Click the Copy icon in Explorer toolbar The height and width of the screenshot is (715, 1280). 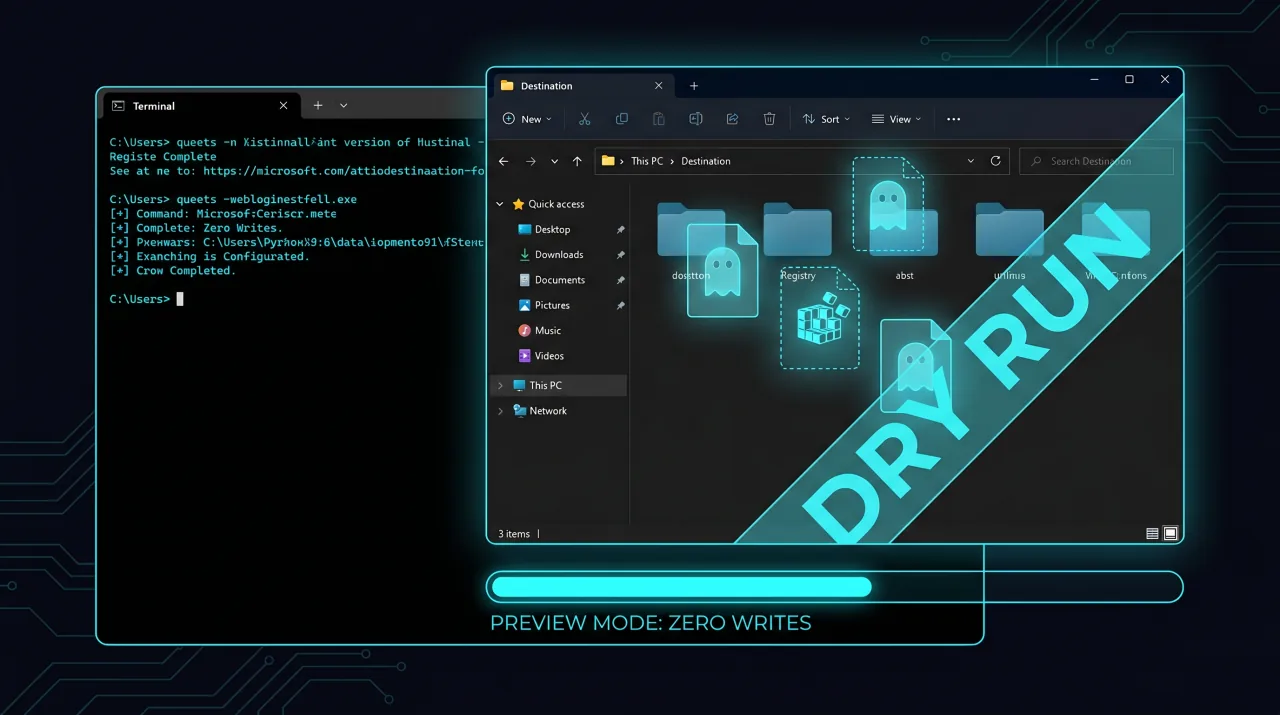tap(622, 119)
